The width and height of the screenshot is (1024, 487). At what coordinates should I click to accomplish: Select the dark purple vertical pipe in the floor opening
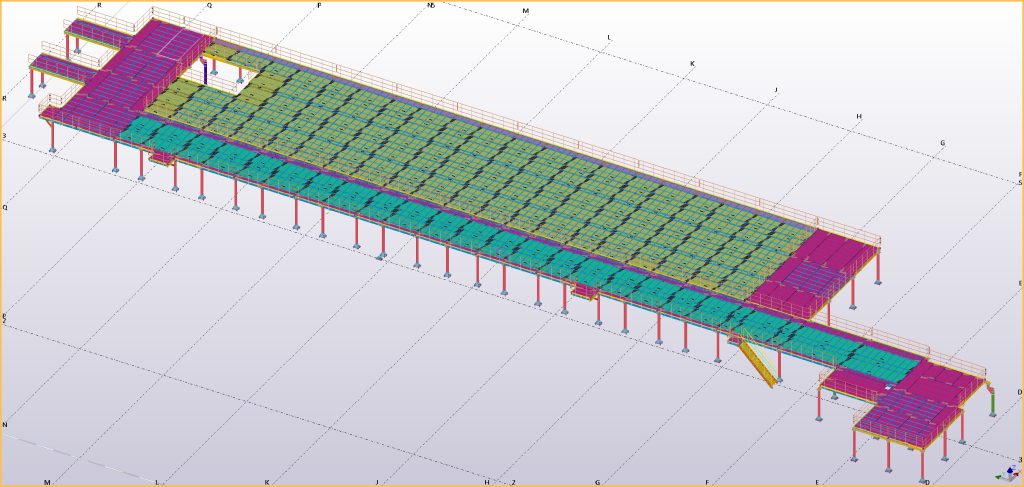pyautogui.click(x=206, y=69)
